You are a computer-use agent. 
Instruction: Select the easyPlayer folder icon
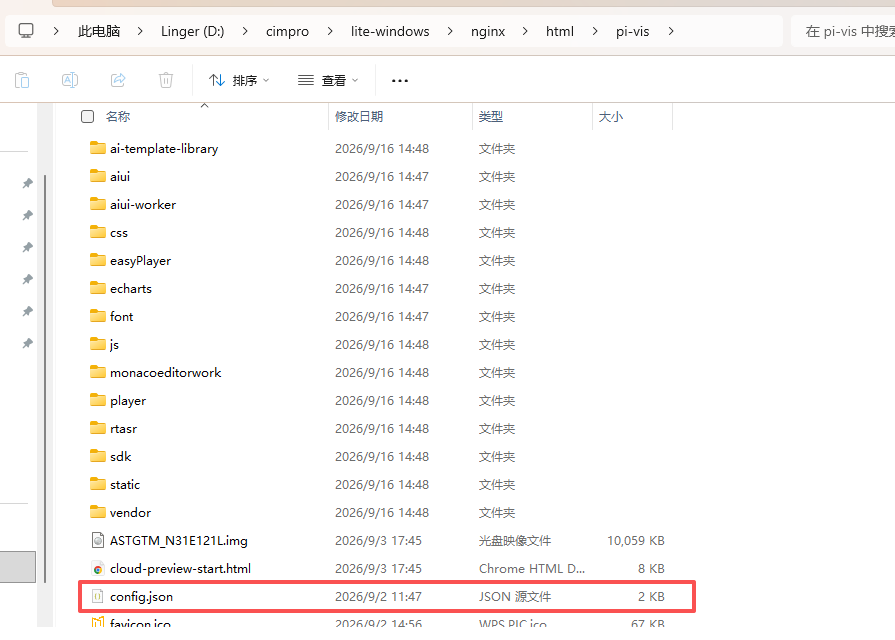pyautogui.click(x=98, y=260)
